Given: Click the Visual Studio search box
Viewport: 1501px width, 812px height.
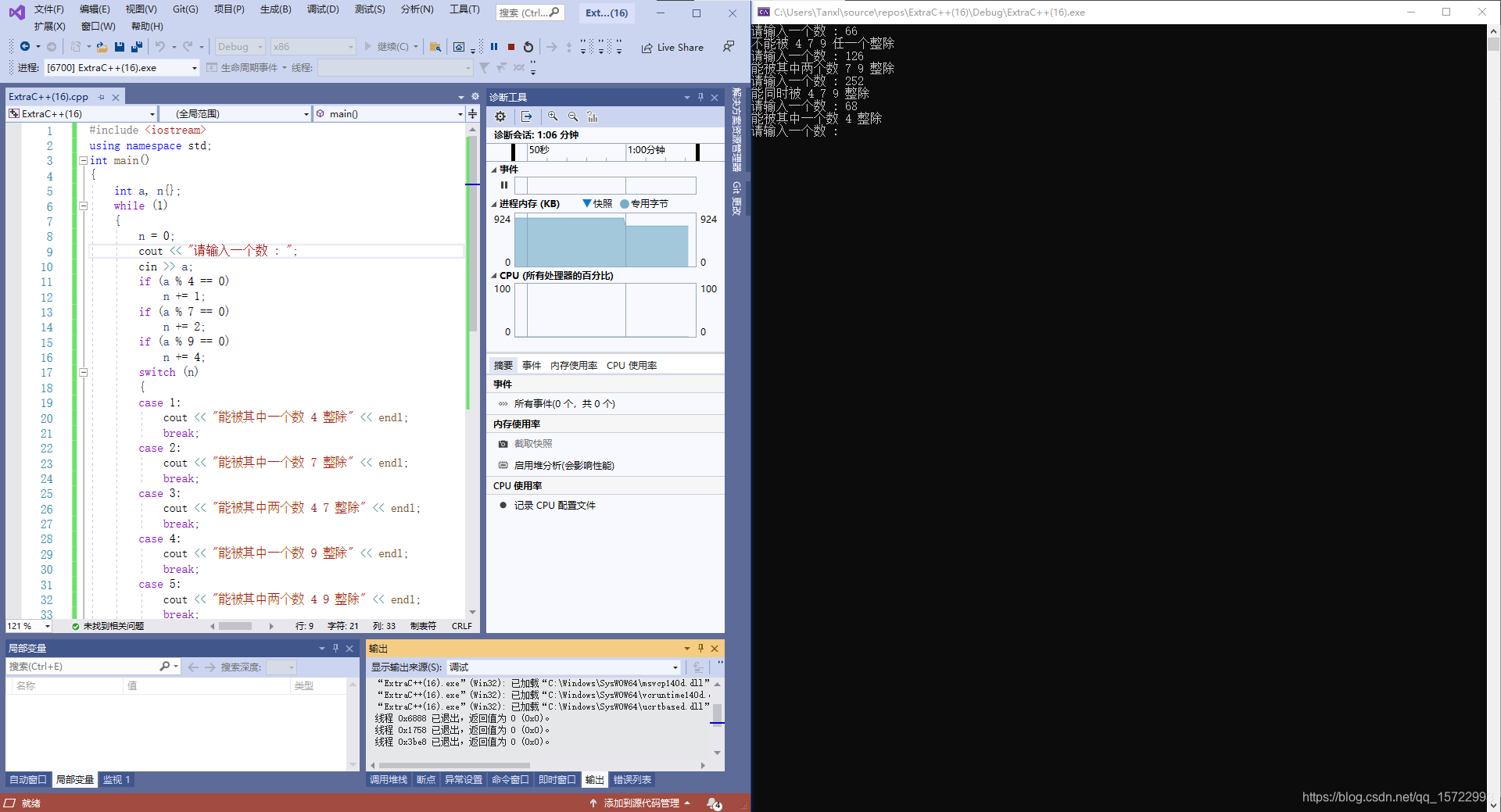Looking at the screenshot, I should point(529,13).
